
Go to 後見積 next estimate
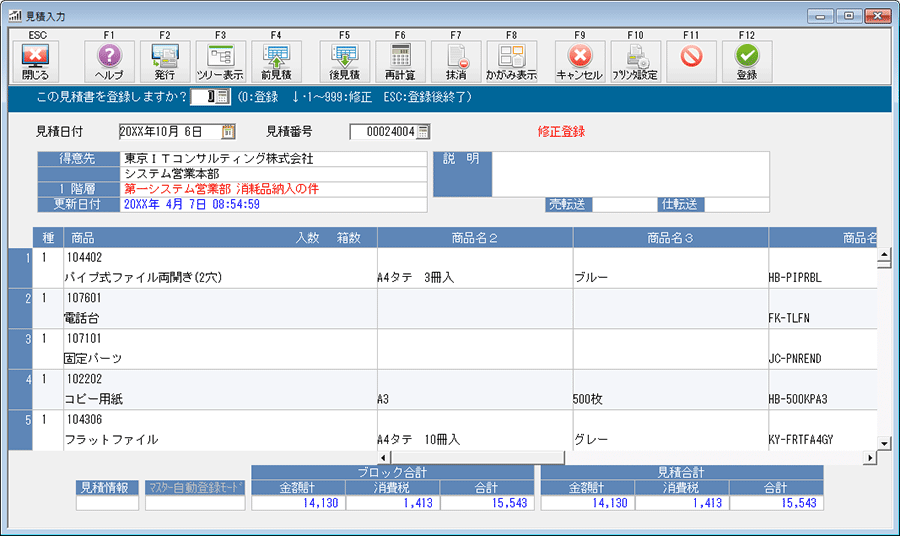click(344, 61)
